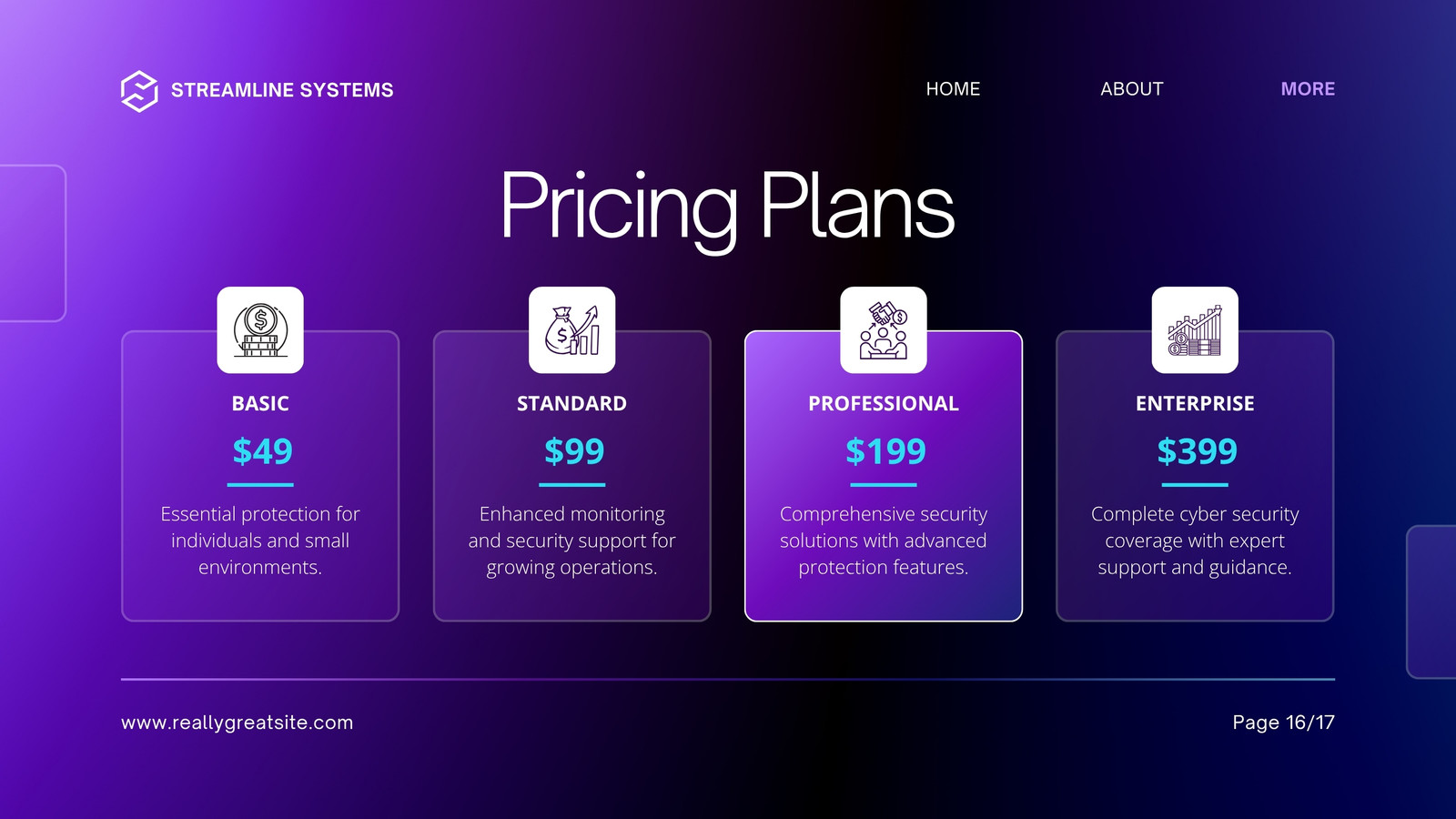Select the Basic plan coin stack icon
Screen dimensions: 1456x819
coord(260,330)
